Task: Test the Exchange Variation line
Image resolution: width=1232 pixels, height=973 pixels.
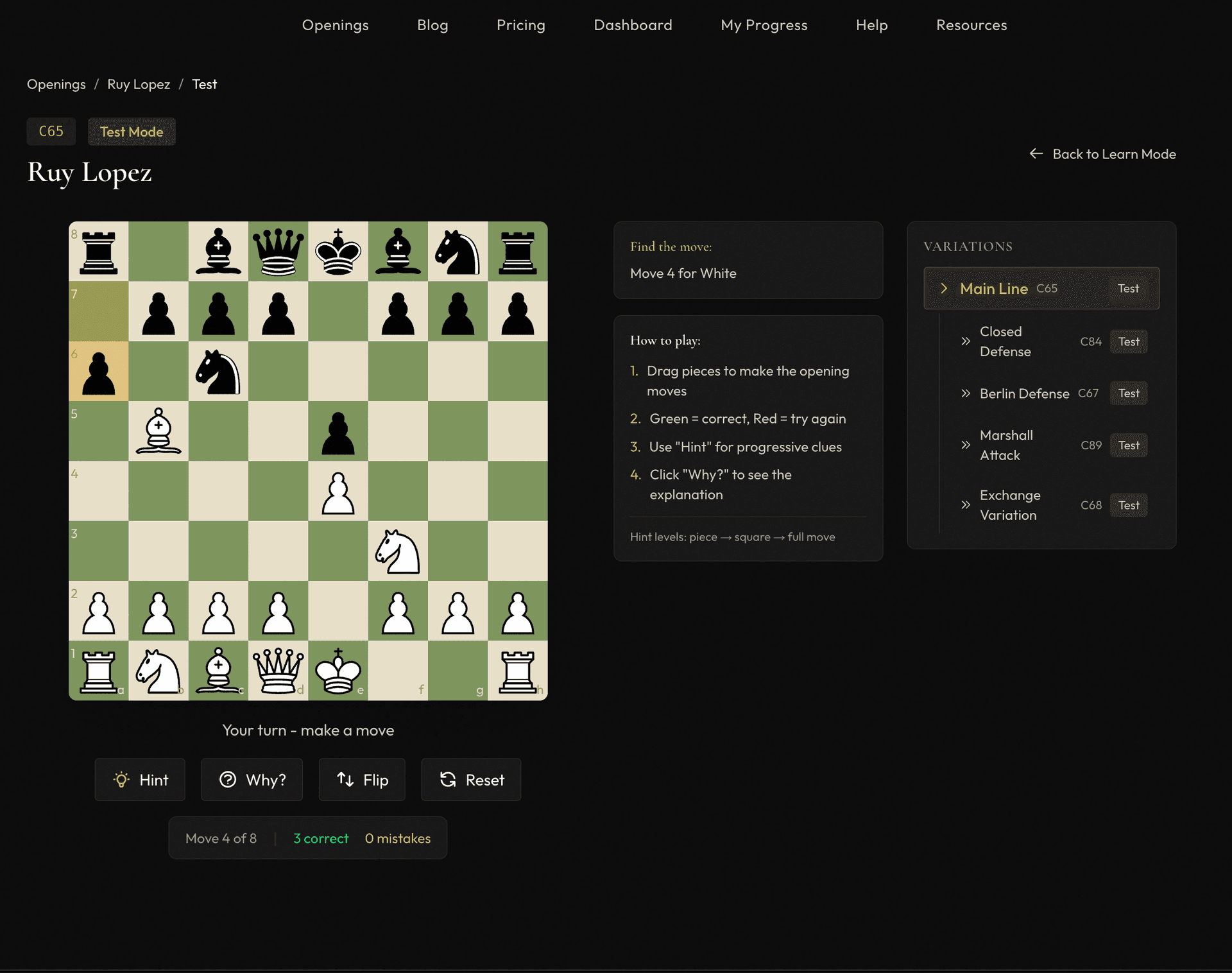Action: pyautogui.click(x=1129, y=505)
